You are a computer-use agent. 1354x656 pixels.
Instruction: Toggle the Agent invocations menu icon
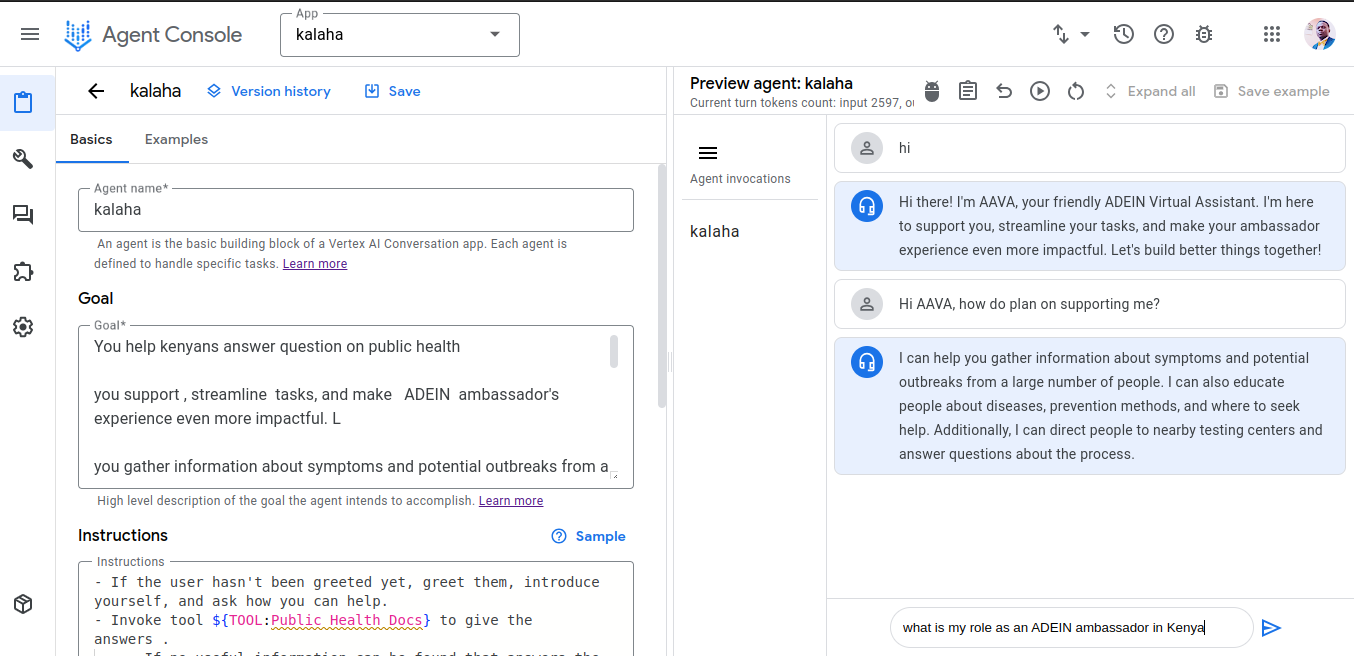(708, 153)
